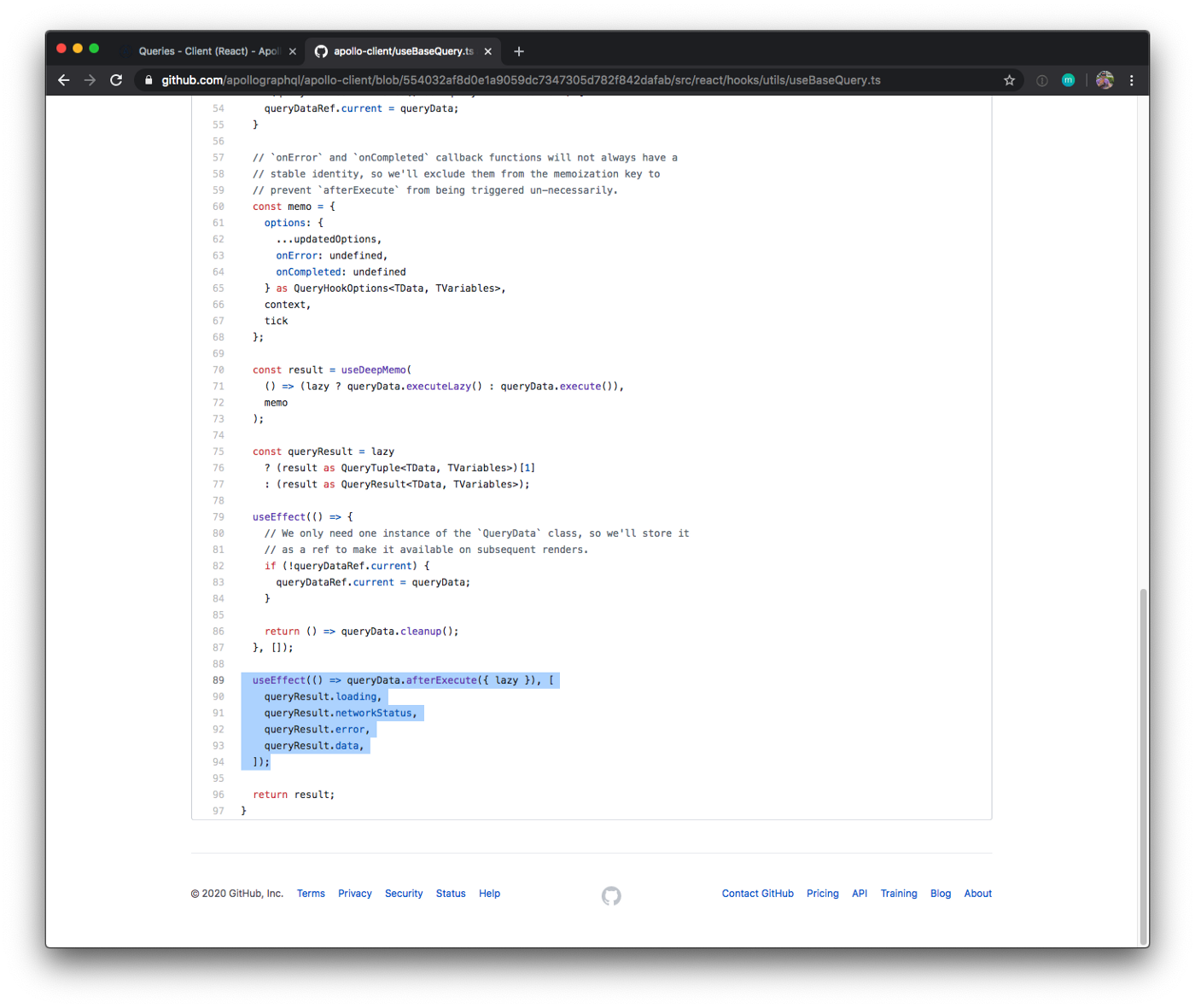Open a new browser tab
Viewport: 1195px width, 1008px height.
click(x=518, y=51)
